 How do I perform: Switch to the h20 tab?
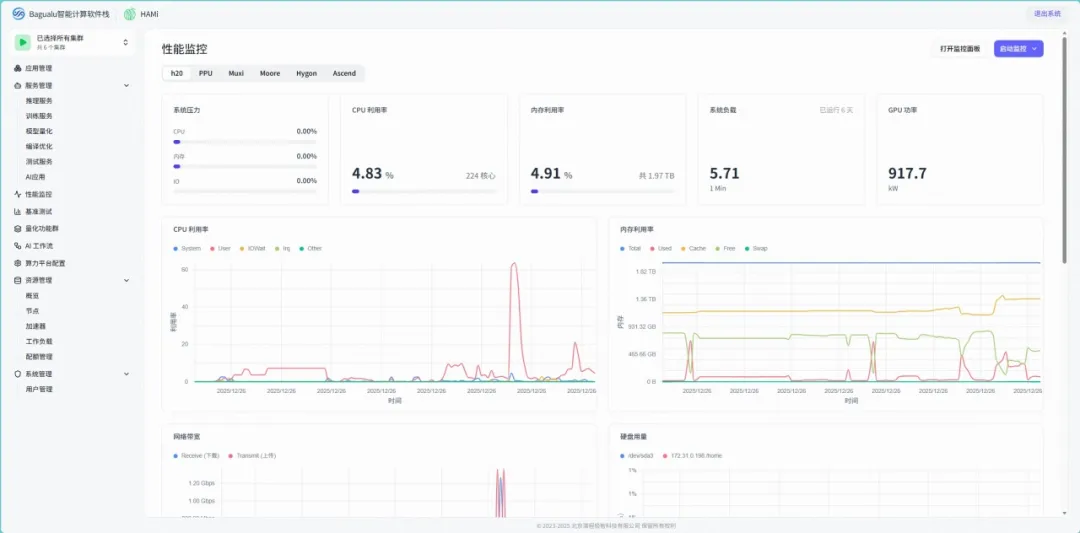tap(177, 73)
